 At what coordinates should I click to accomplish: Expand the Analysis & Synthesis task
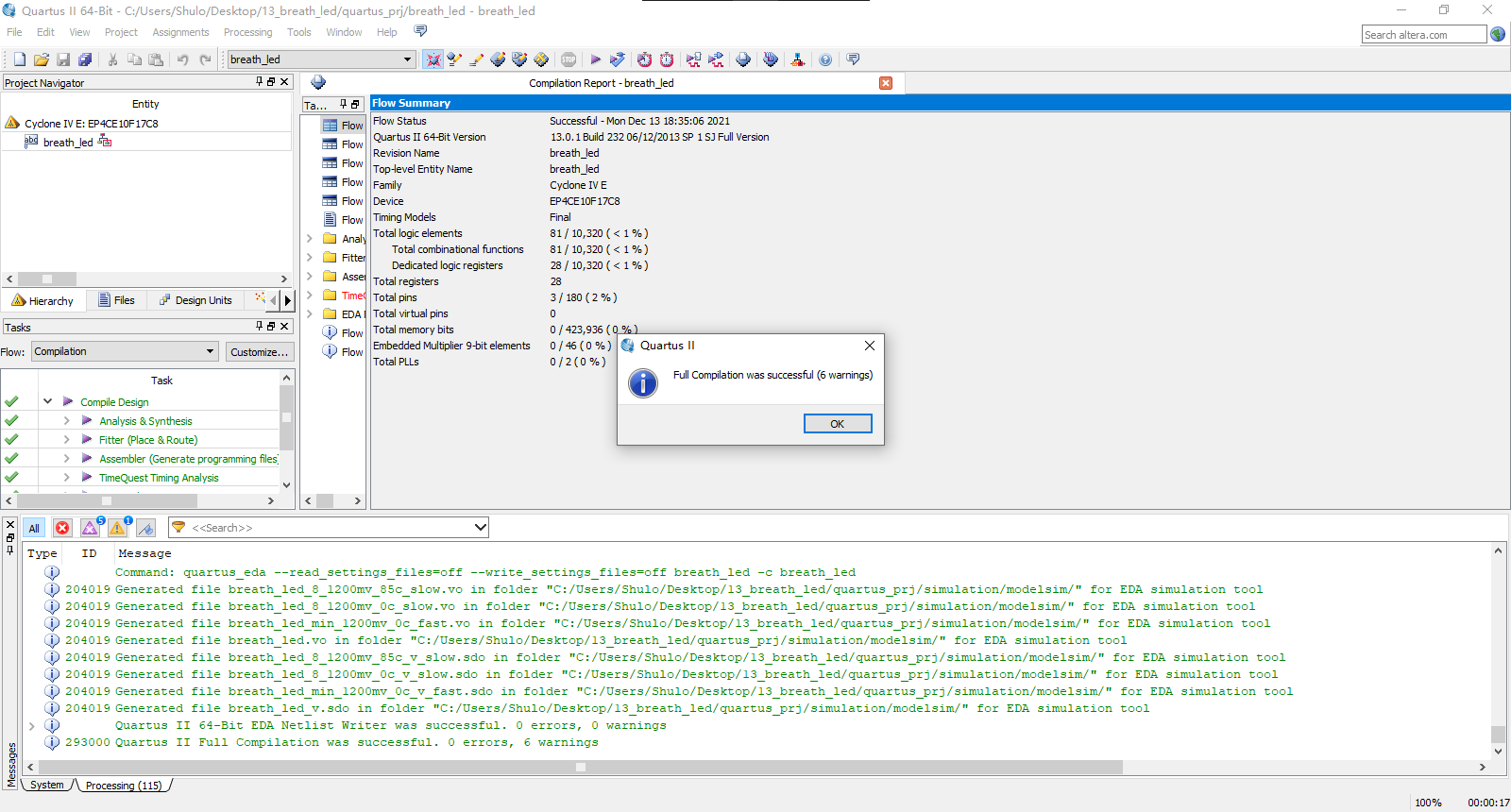(x=66, y=420)
